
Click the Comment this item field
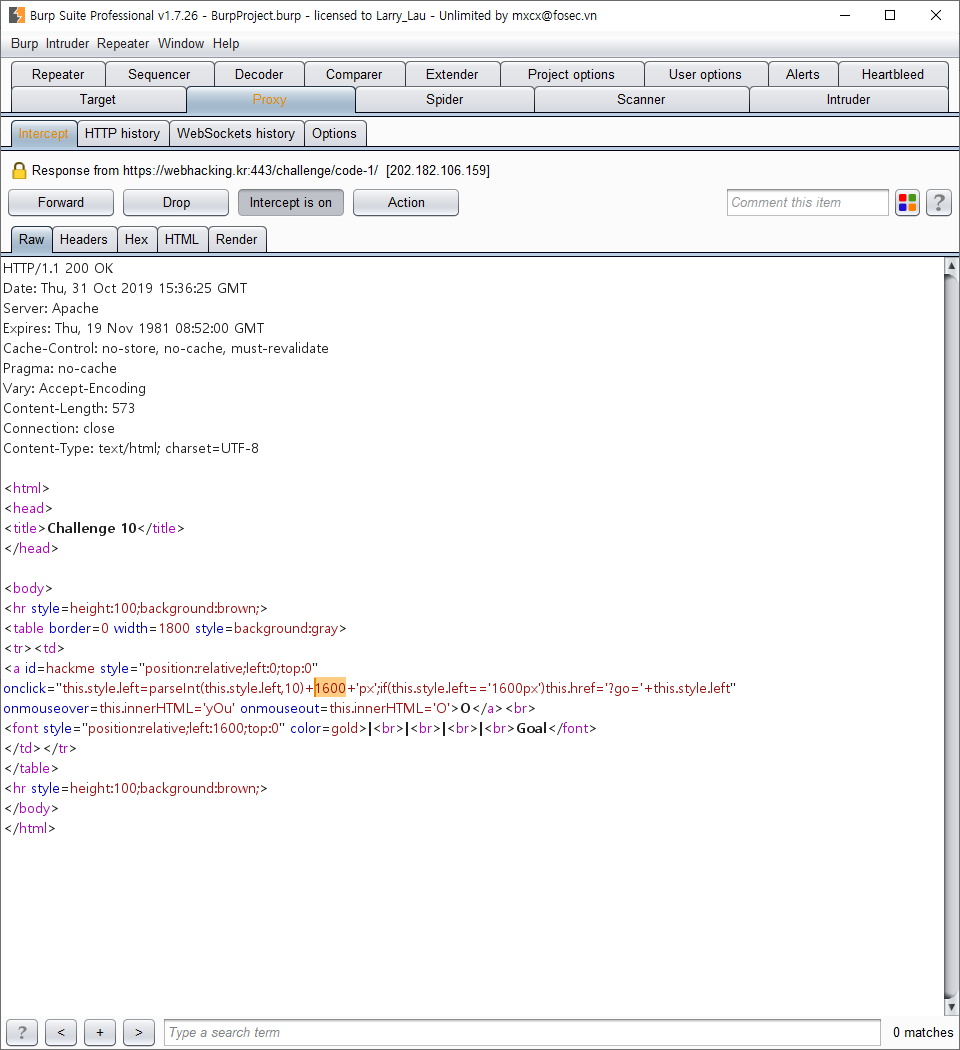[x=807, y=202]
